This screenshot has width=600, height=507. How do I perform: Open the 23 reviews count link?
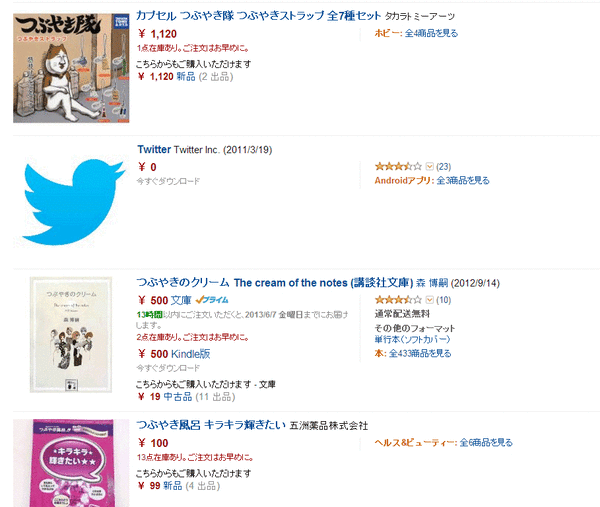pos(443,166)
